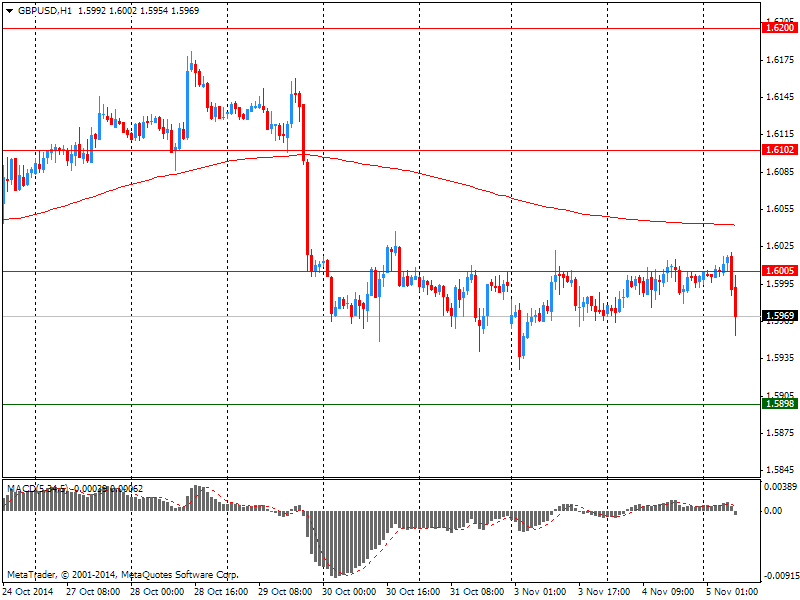Click the 3 Nov 17:00 time label
This screenshot has width=800, height=600.
click(x=604, y=591)
